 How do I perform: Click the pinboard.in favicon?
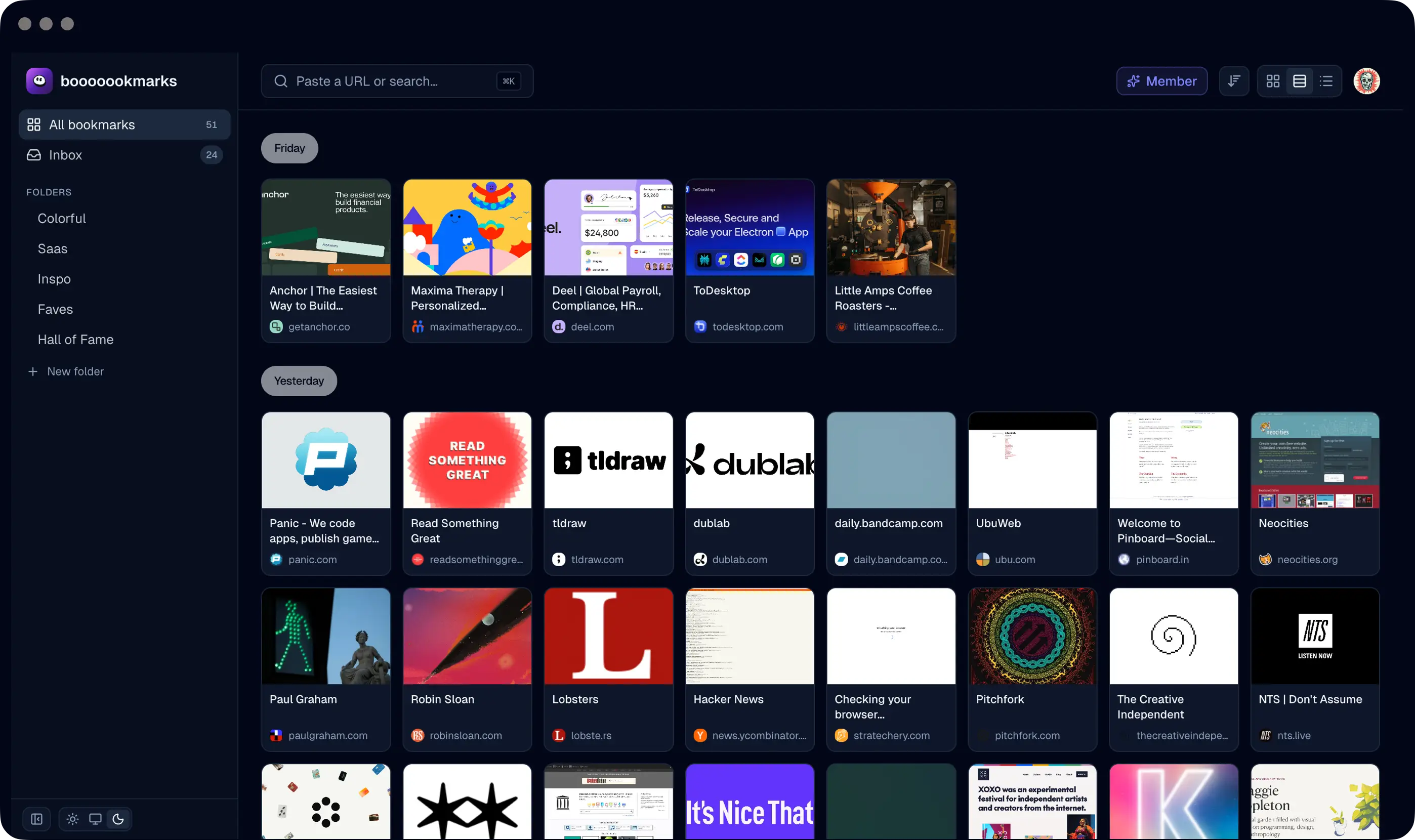click(1124, 559)
